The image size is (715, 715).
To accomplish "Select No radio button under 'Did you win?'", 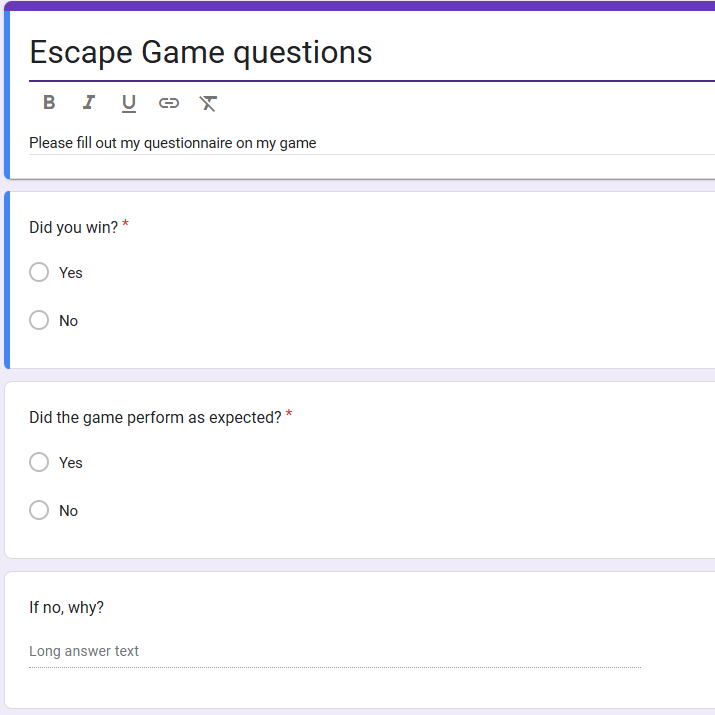I will [39, 320].
